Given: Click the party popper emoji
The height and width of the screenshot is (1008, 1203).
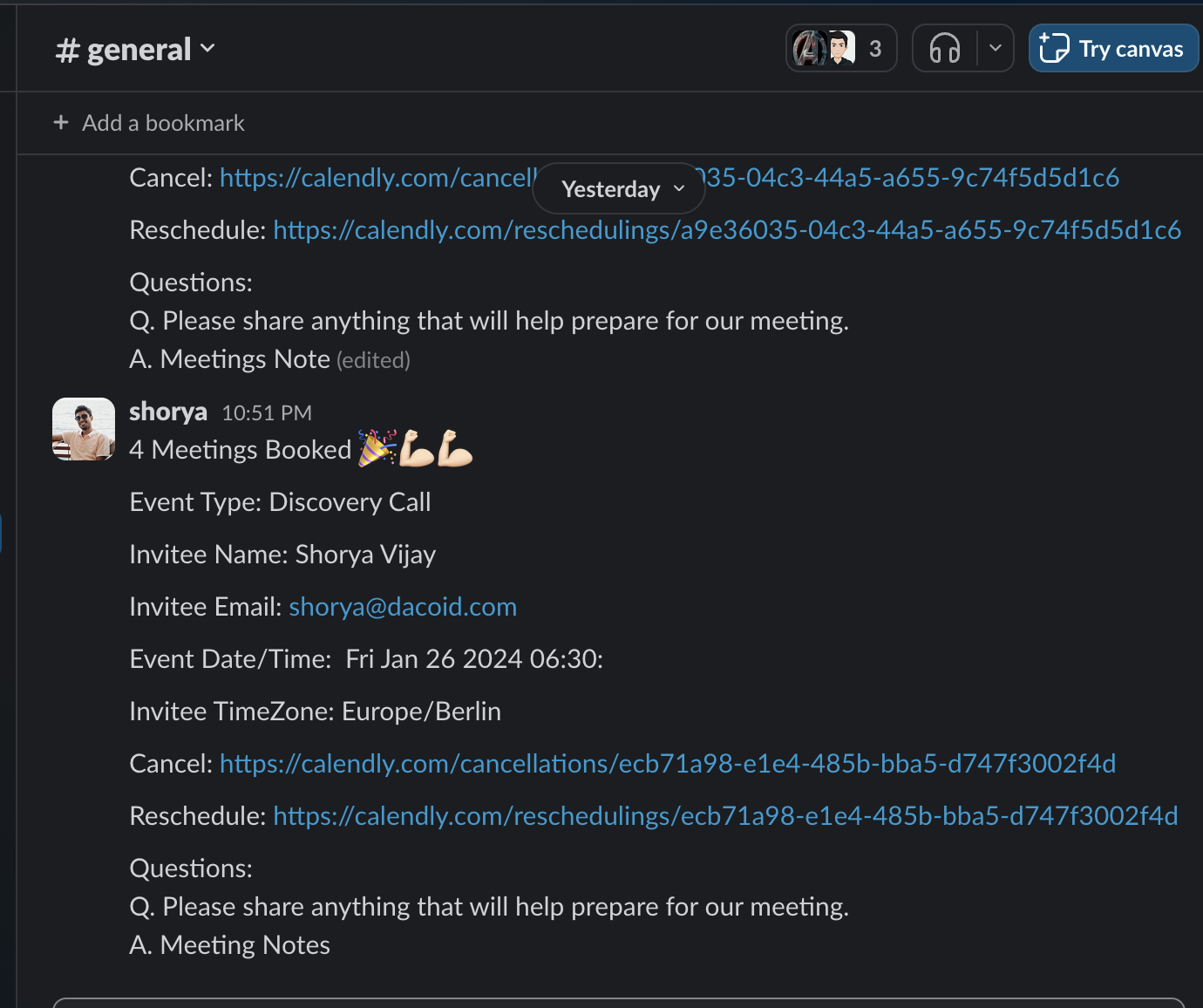Looking at the screenshot, I should [x=377, y=448].
